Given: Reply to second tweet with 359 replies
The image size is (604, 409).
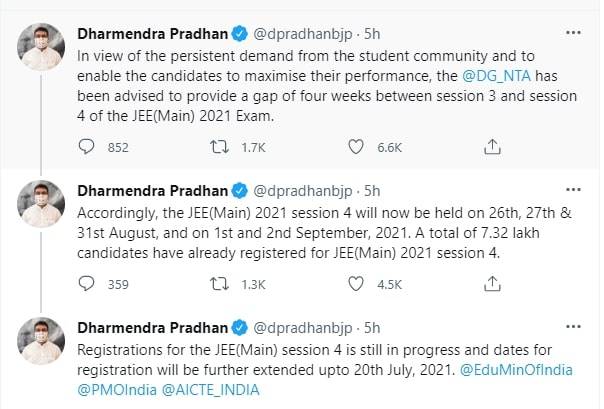Looking at the screenshot, I should pos(86,283).
